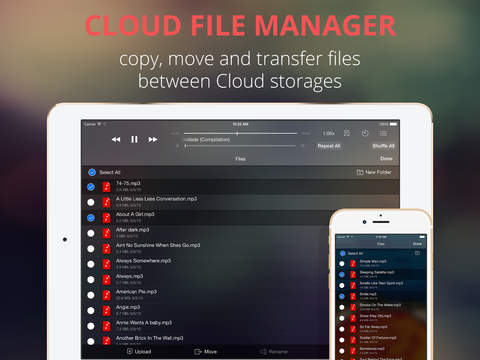Change the 1.00x playback speed

coord(328,133)
